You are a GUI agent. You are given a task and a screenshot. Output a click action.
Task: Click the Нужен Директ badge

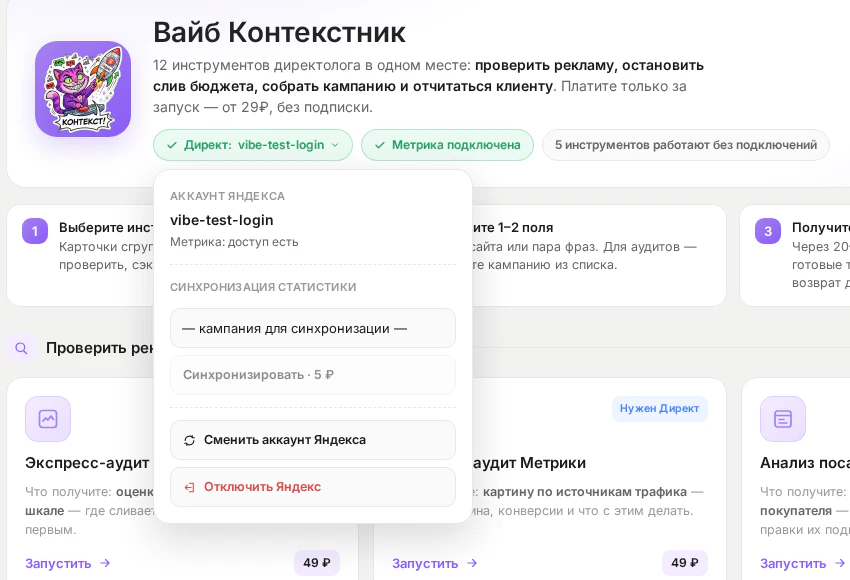[x=660, y=409]
